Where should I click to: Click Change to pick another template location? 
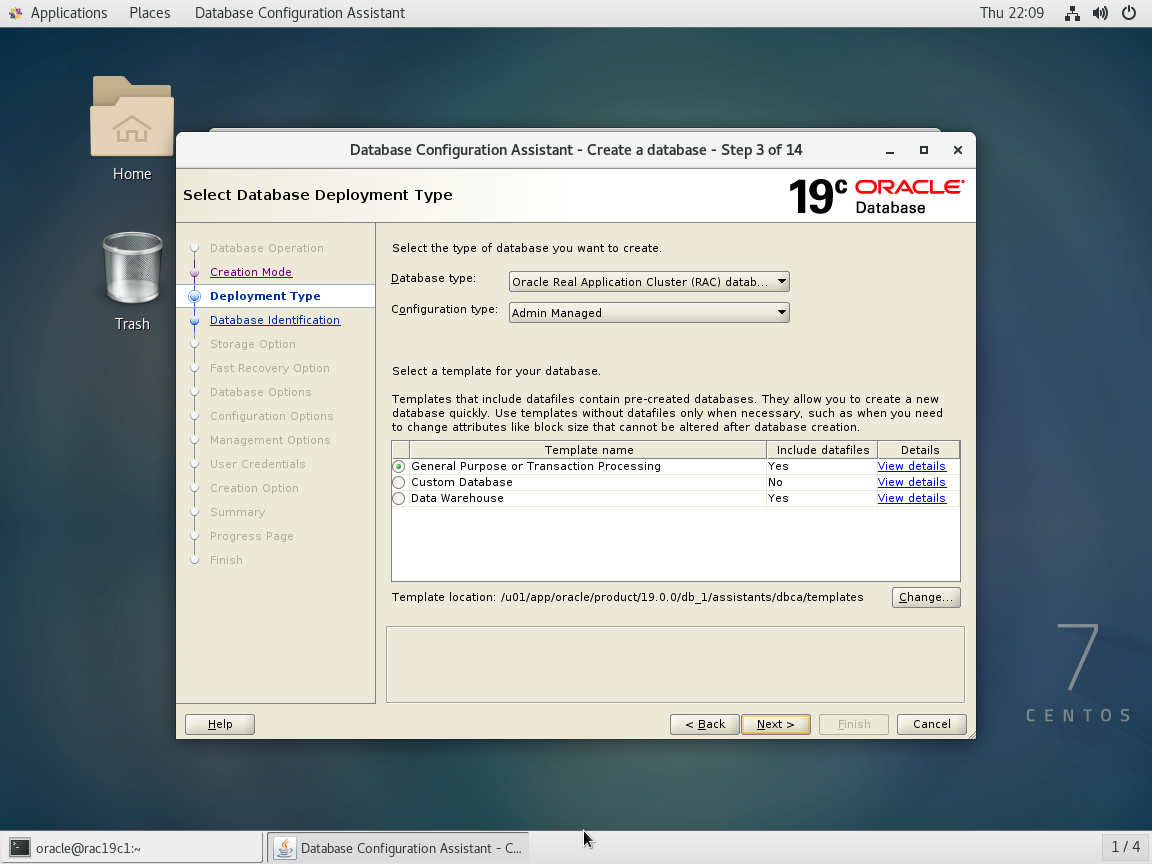(925, 597)
